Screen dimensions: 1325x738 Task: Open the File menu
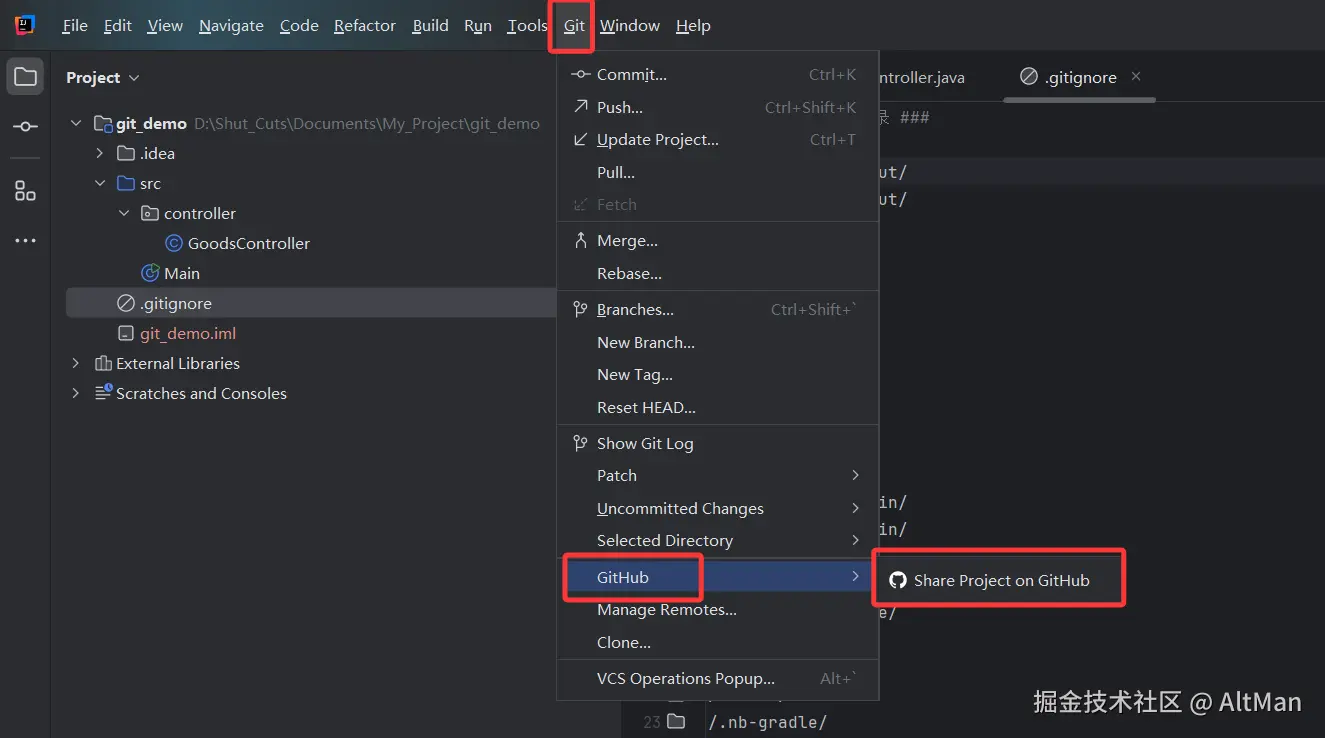[x=75, y=26]
